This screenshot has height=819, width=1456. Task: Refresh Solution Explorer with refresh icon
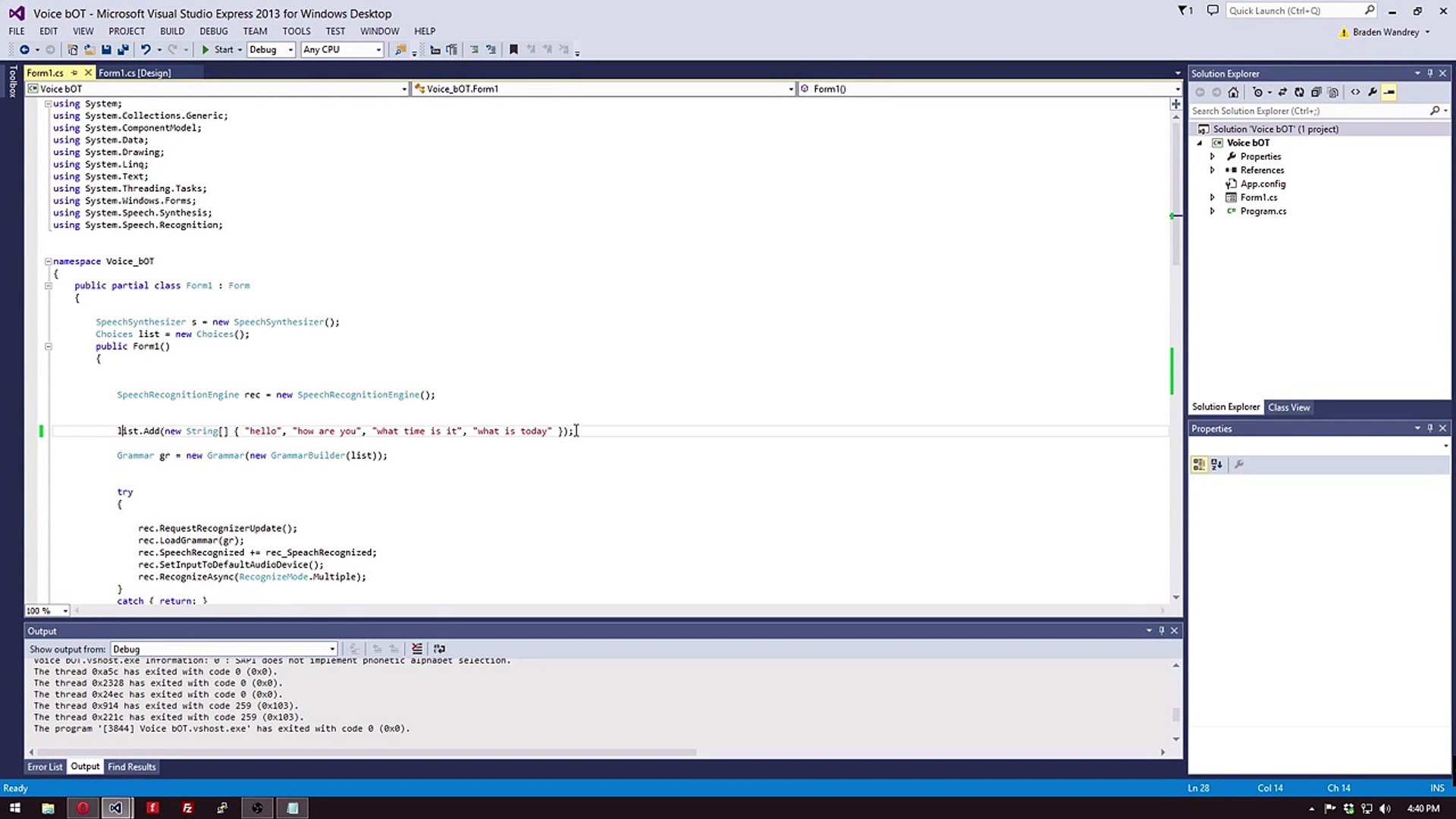pyautogui.click(x=1299, y=93)
